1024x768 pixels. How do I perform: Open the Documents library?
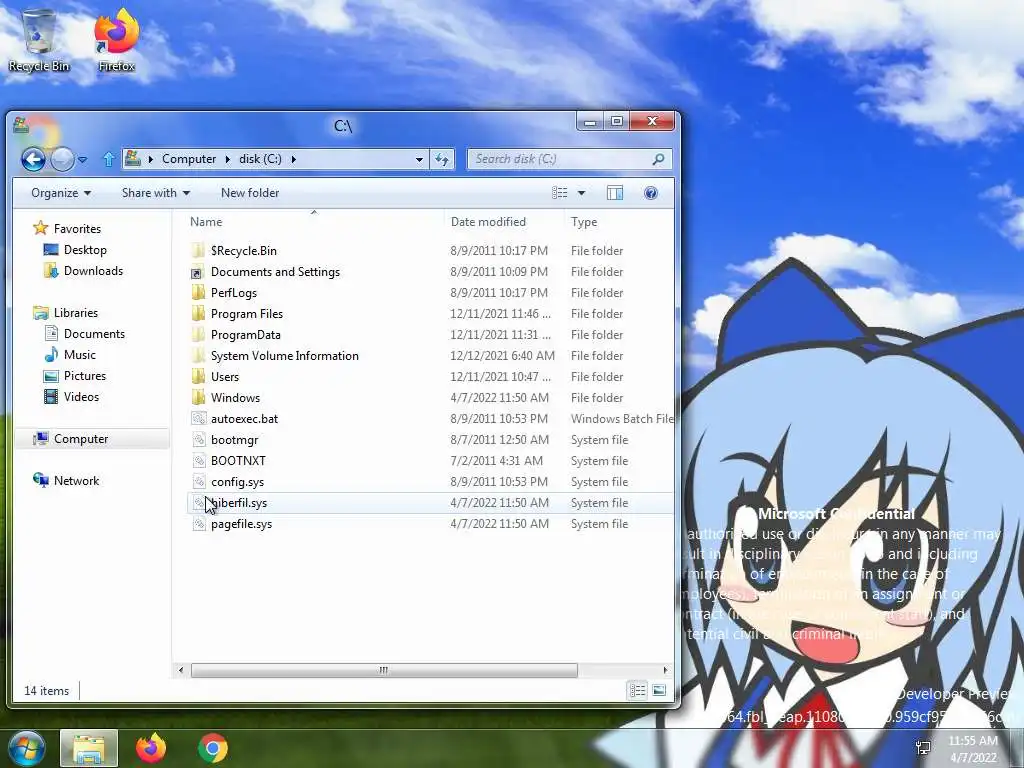(94, 334)
